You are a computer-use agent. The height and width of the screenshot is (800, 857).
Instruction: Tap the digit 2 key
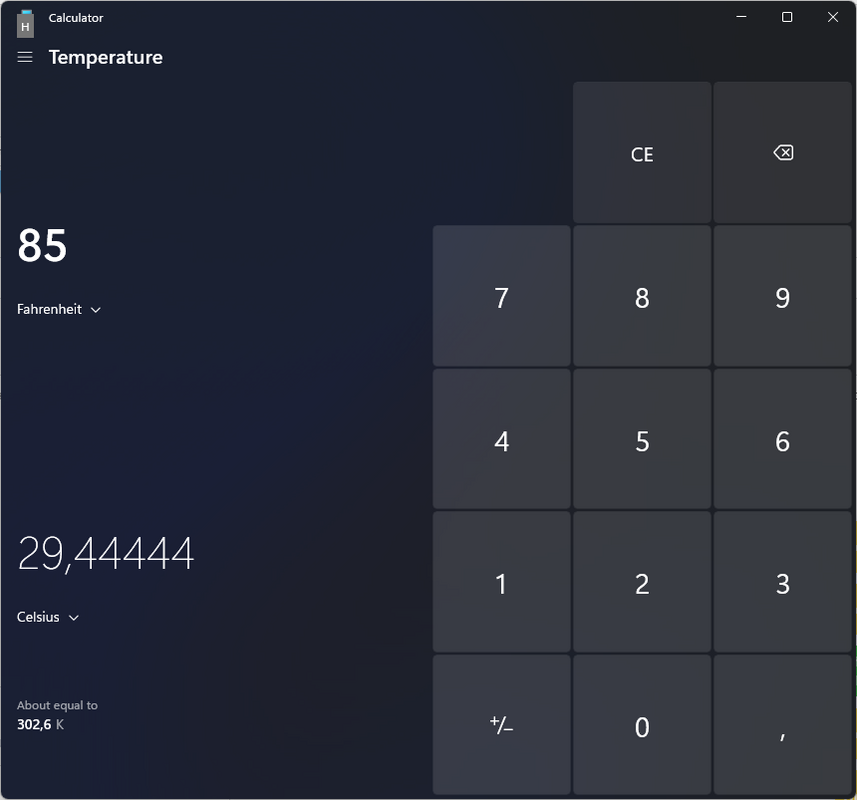coord(642,582)
